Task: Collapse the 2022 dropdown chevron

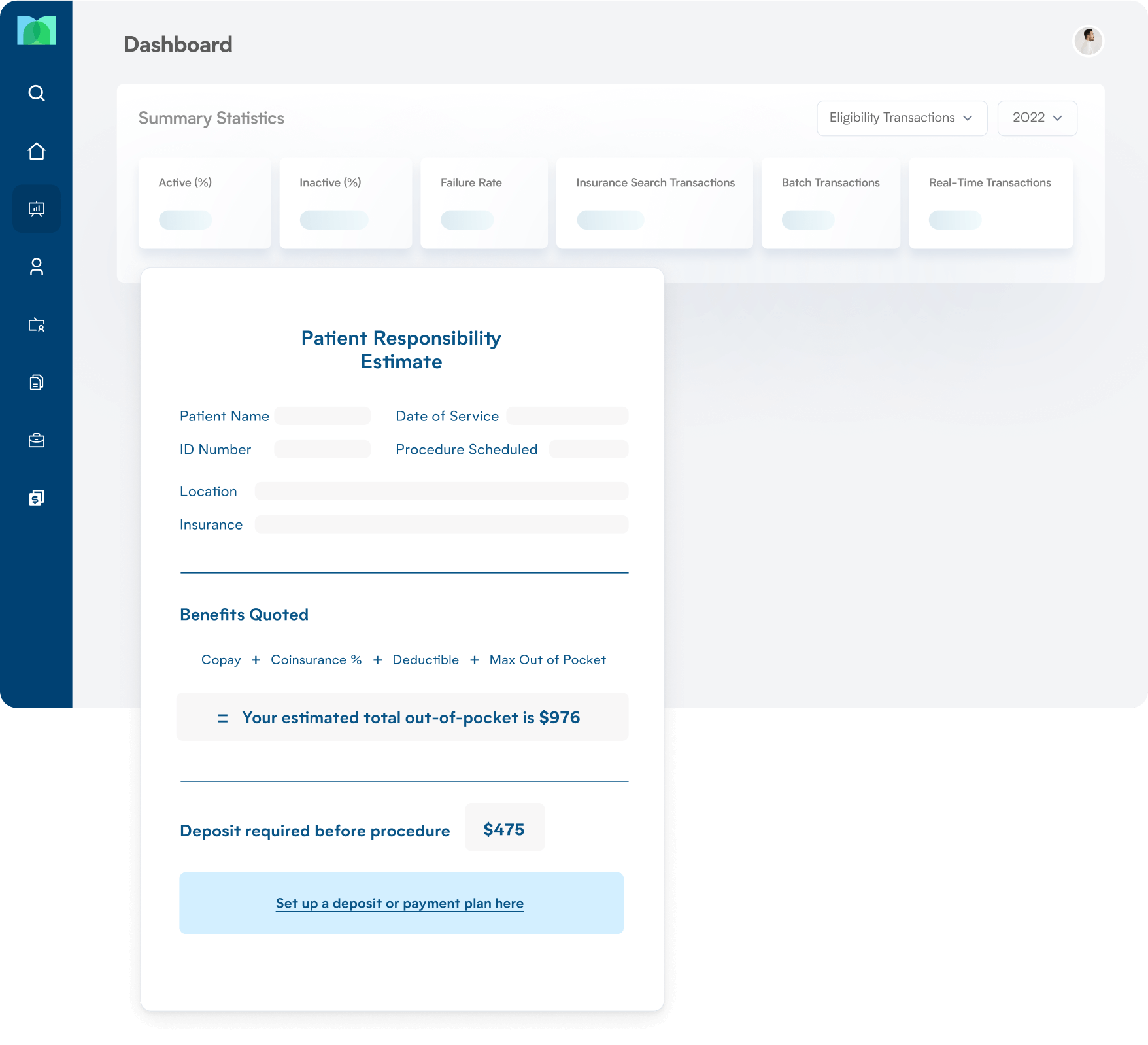Action: pyautogui.click(x=1058, y=118)
